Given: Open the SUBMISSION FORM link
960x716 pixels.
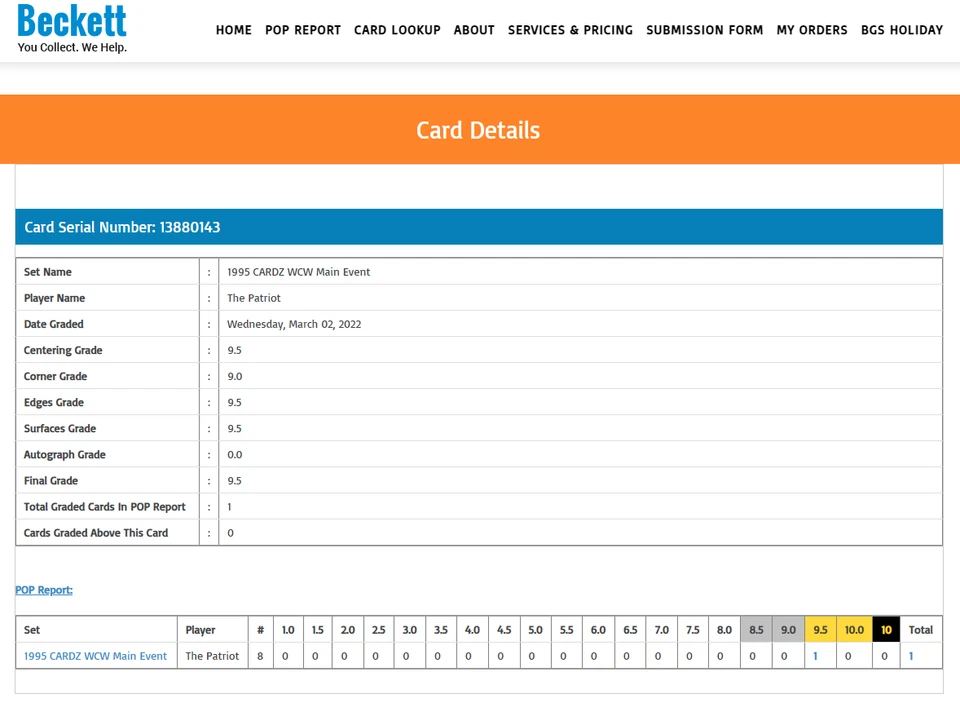Looking at the screenshot, I should [x=705, y=30].
